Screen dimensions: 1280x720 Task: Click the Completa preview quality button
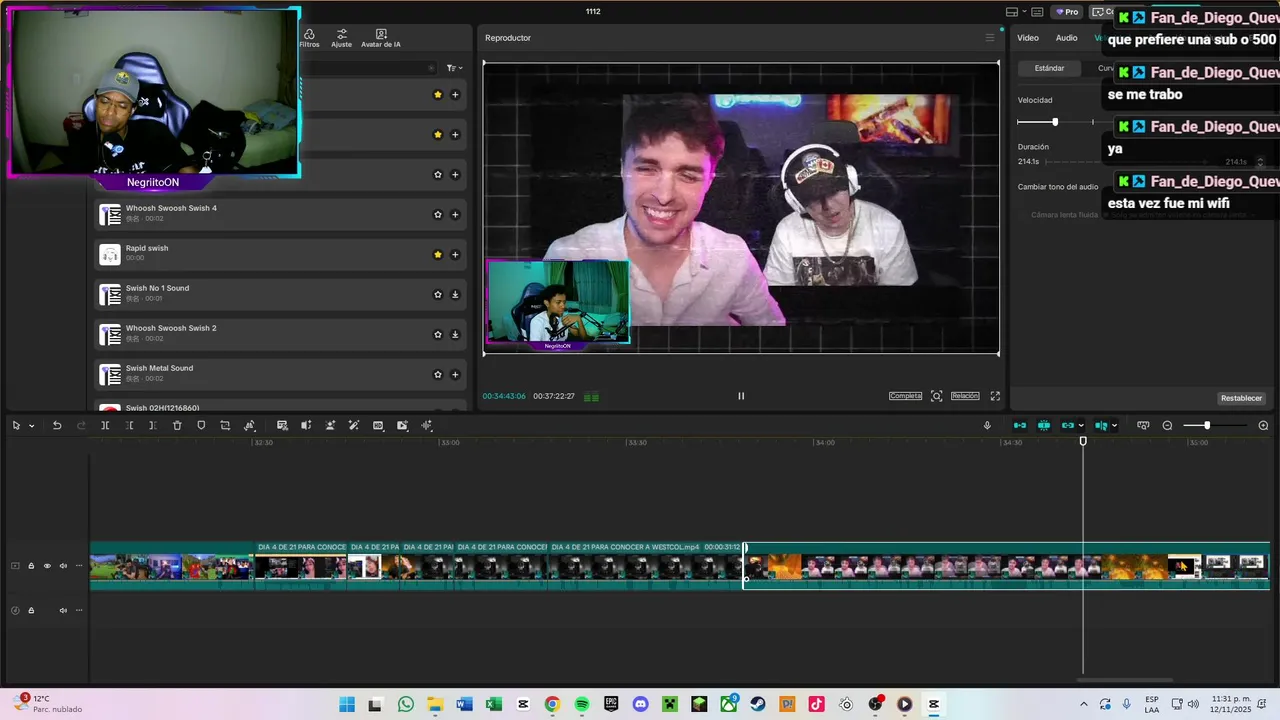pos(905,396)
